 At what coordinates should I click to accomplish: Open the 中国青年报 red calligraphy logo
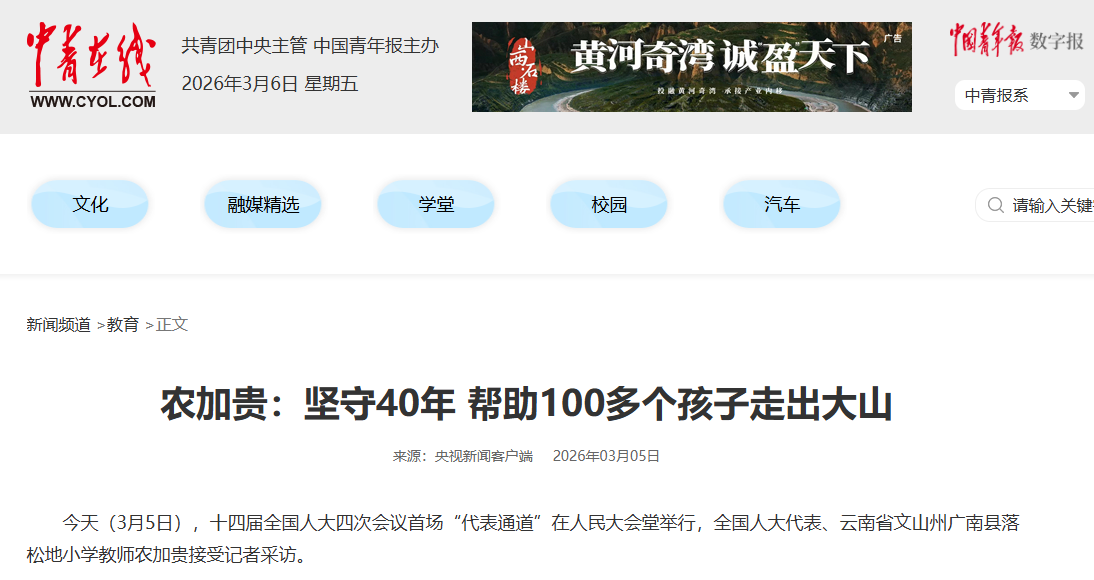985,40
